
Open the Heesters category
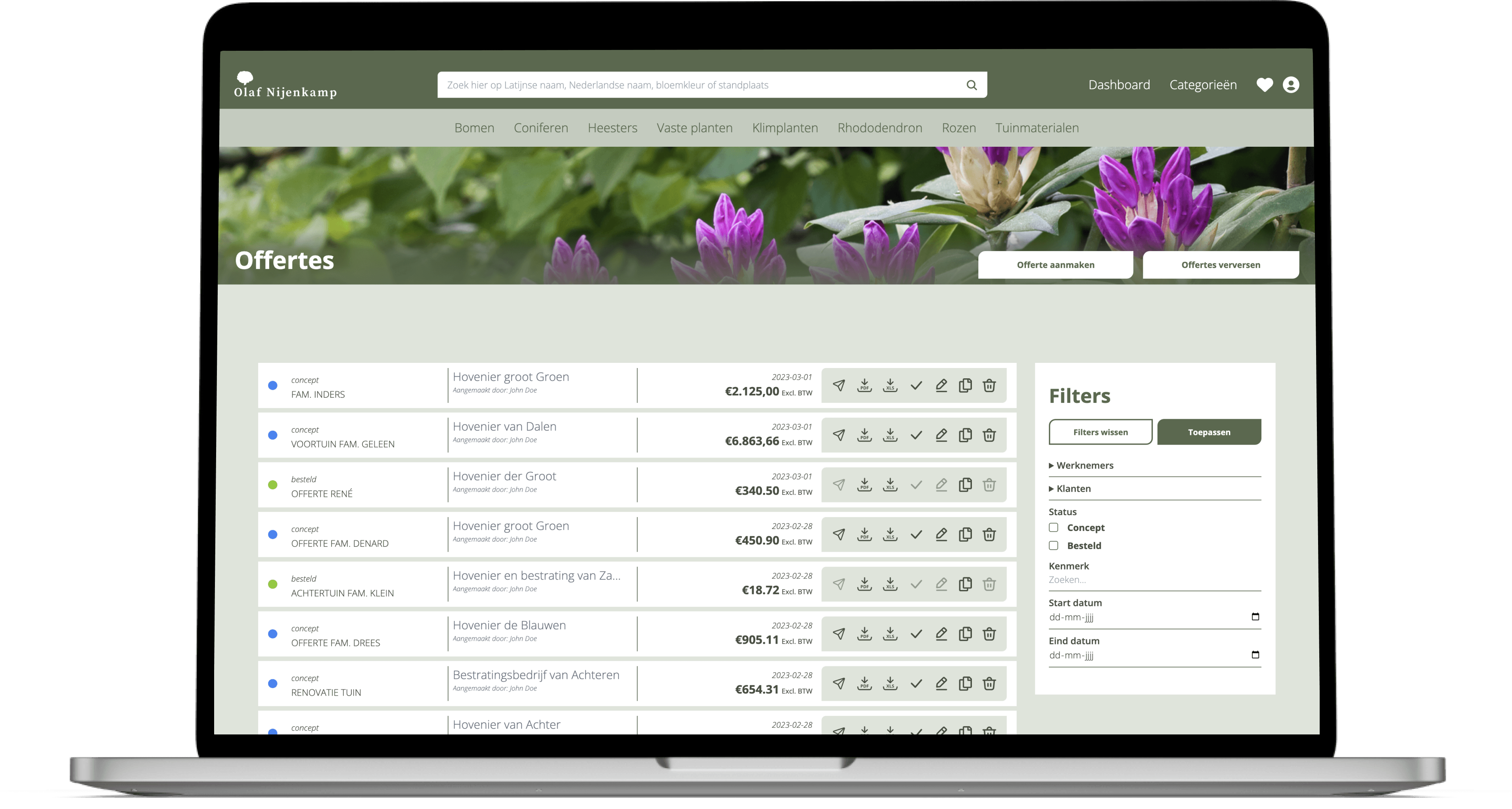pos(613,128)
